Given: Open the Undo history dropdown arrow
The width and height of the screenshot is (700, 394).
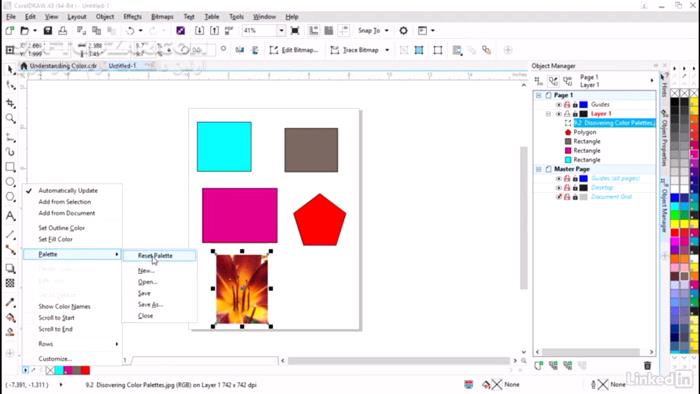Looking at the screenshot, I should 140,30.
